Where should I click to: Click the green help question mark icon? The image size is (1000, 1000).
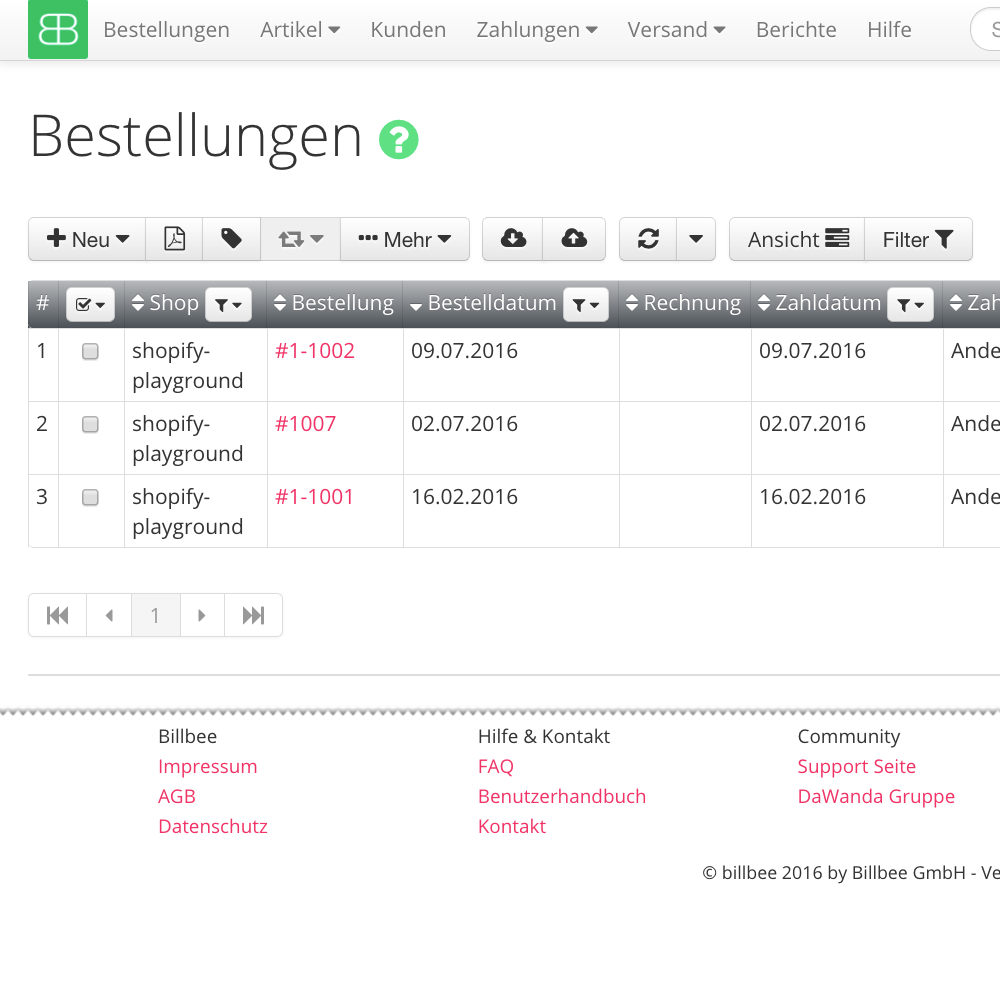[x=398, y=139]
